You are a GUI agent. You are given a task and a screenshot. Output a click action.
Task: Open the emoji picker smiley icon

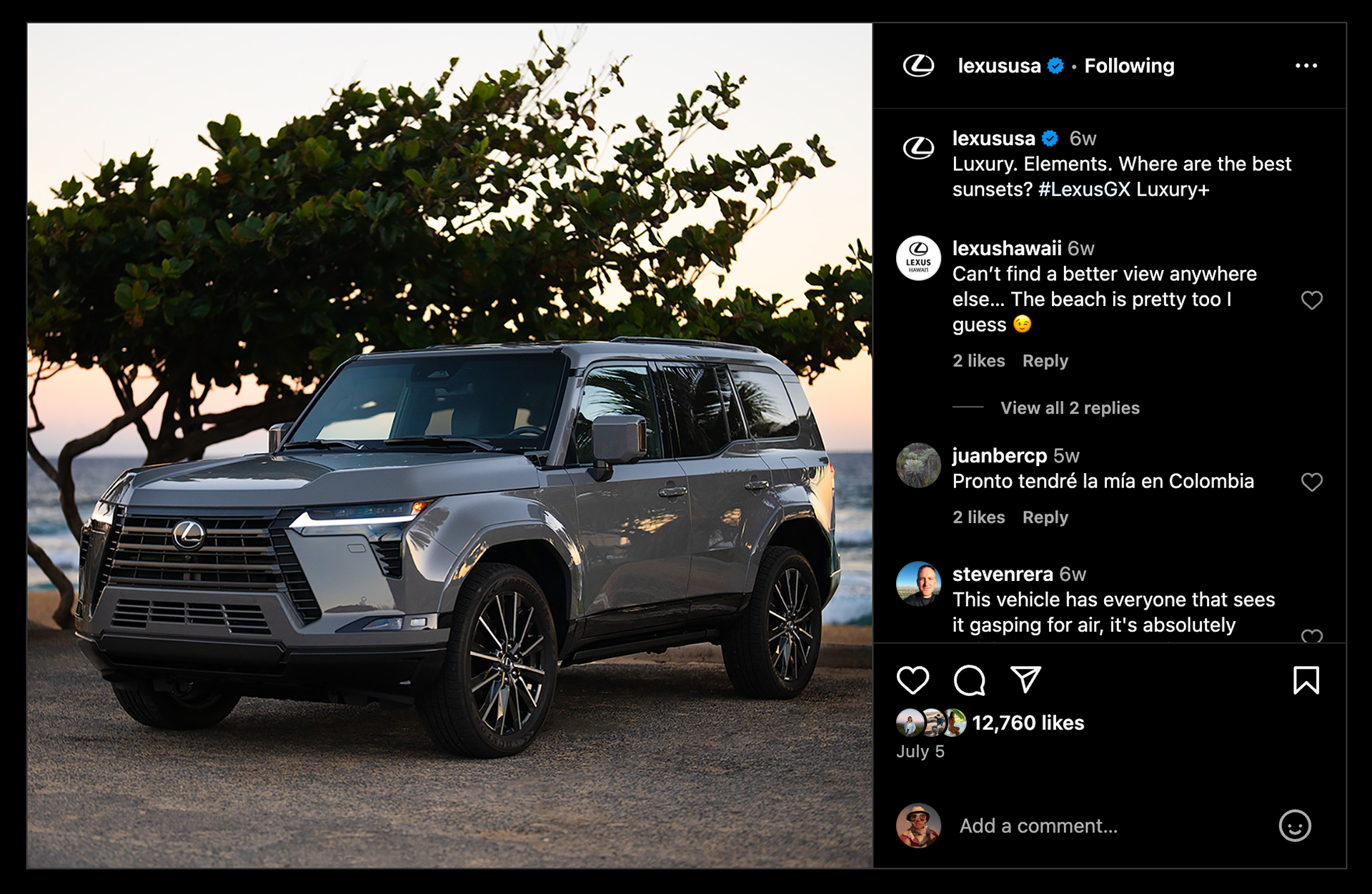[1295, 826]
